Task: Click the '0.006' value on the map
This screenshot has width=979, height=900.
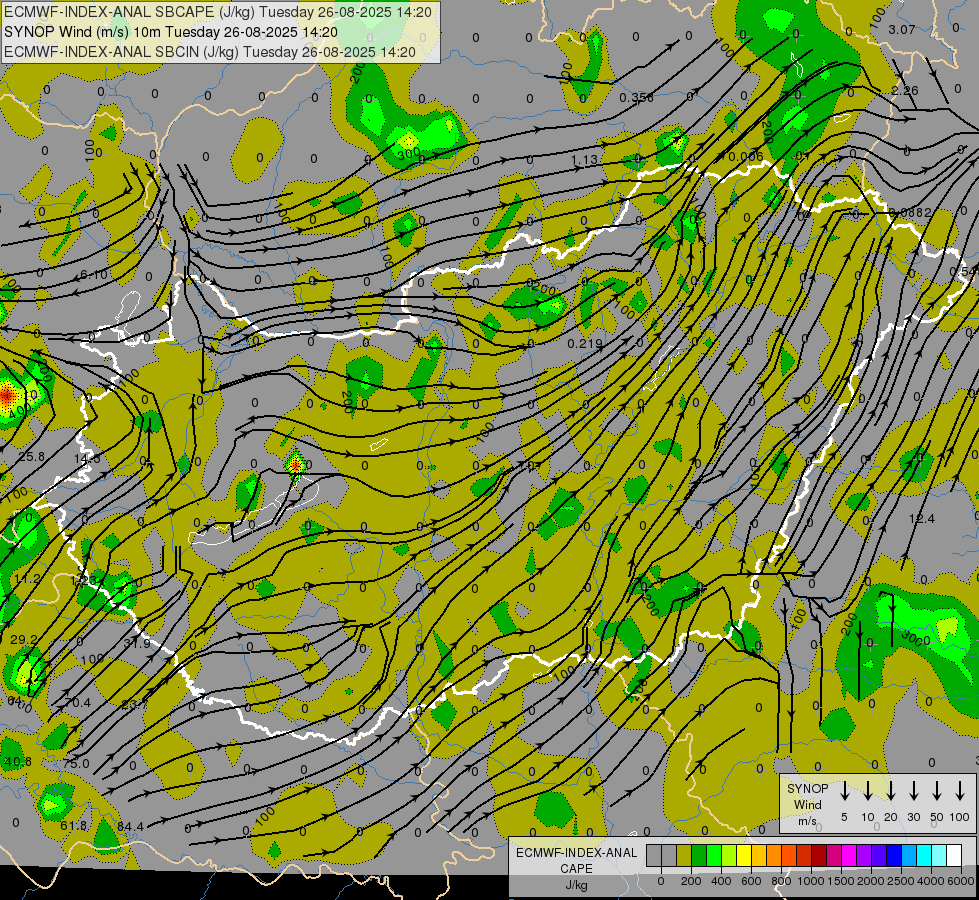Action: [x=745, y=156]
